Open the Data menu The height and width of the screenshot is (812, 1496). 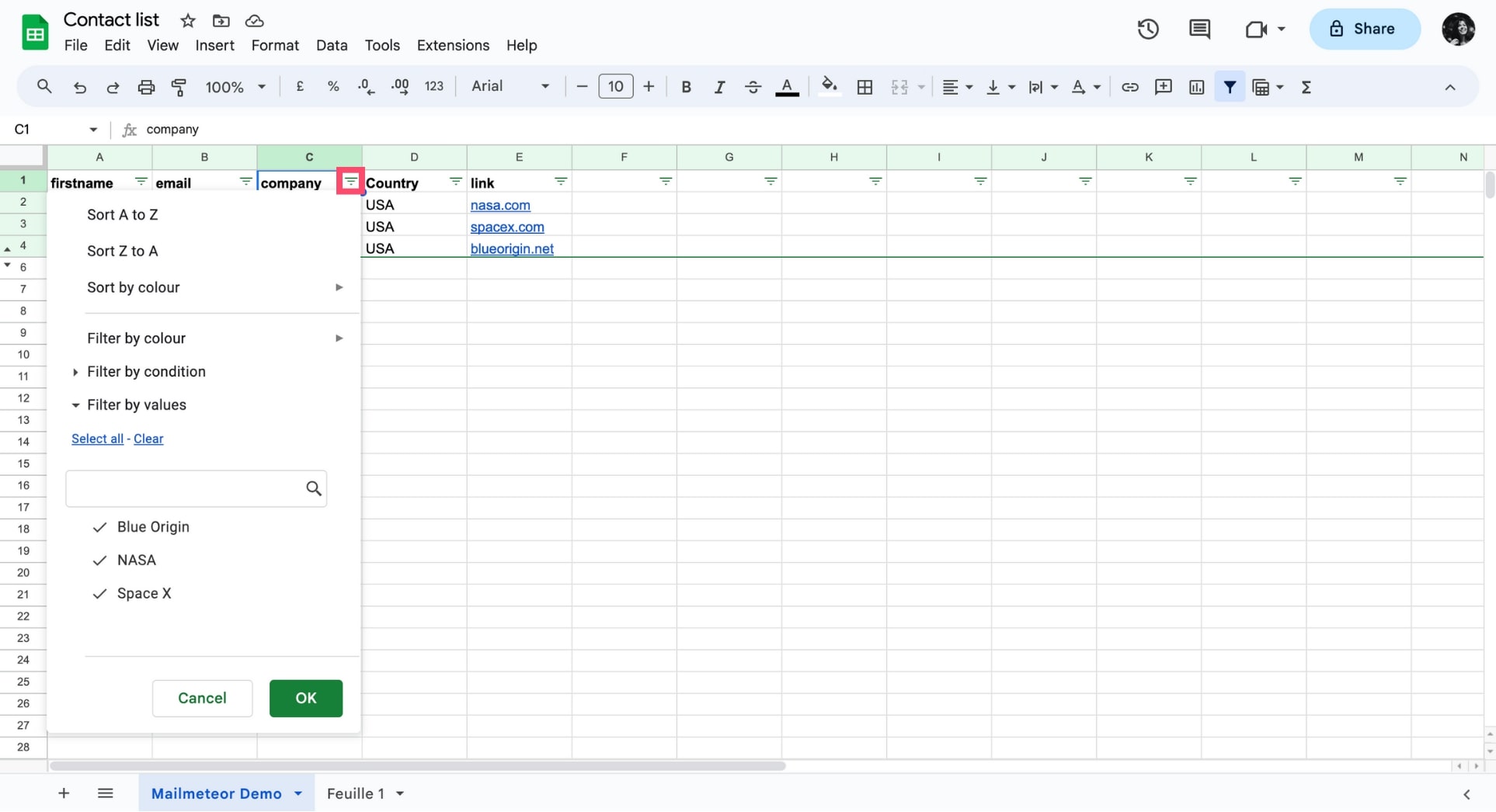[332, 46]
